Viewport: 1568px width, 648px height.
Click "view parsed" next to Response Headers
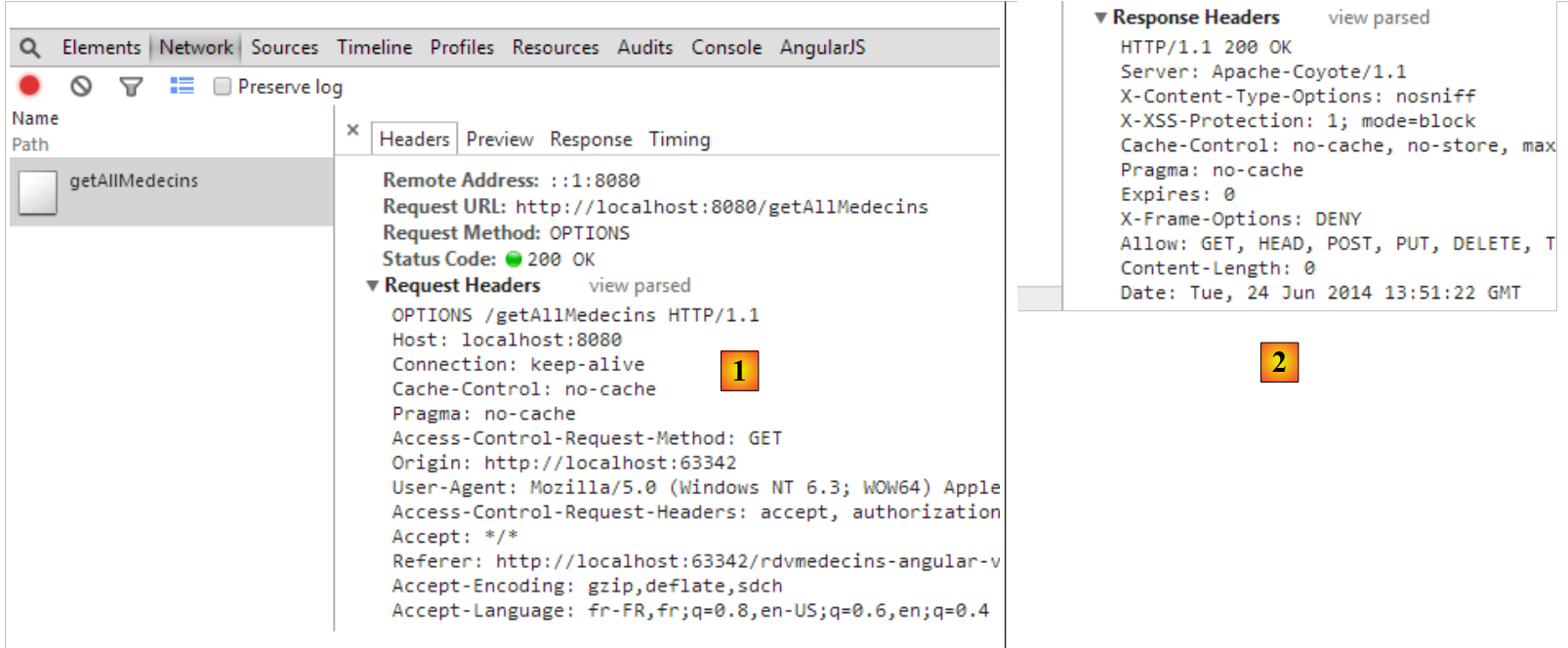(x=1378, y=18)
